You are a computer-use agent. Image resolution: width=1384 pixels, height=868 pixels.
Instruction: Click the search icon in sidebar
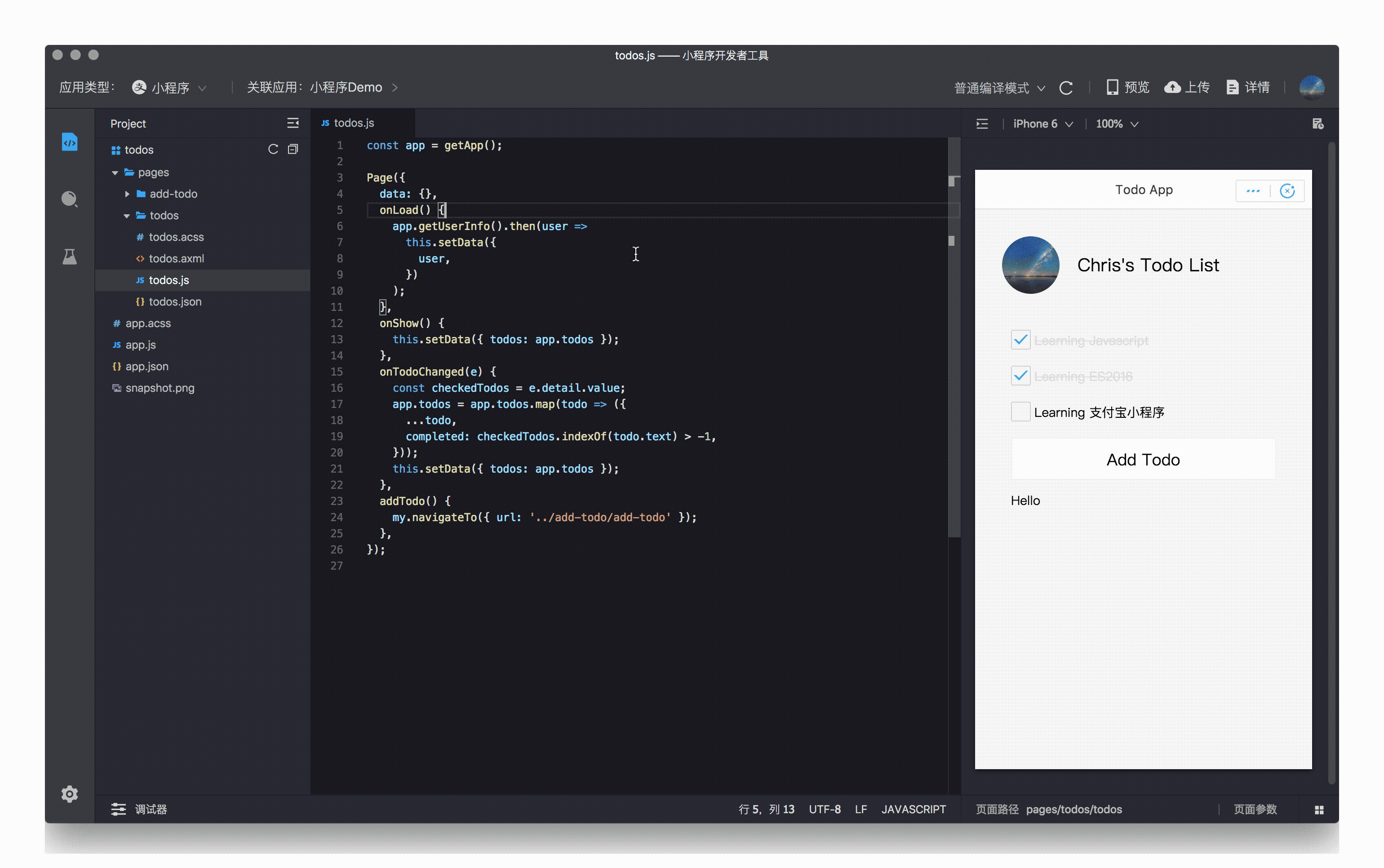tap(69, 199)
